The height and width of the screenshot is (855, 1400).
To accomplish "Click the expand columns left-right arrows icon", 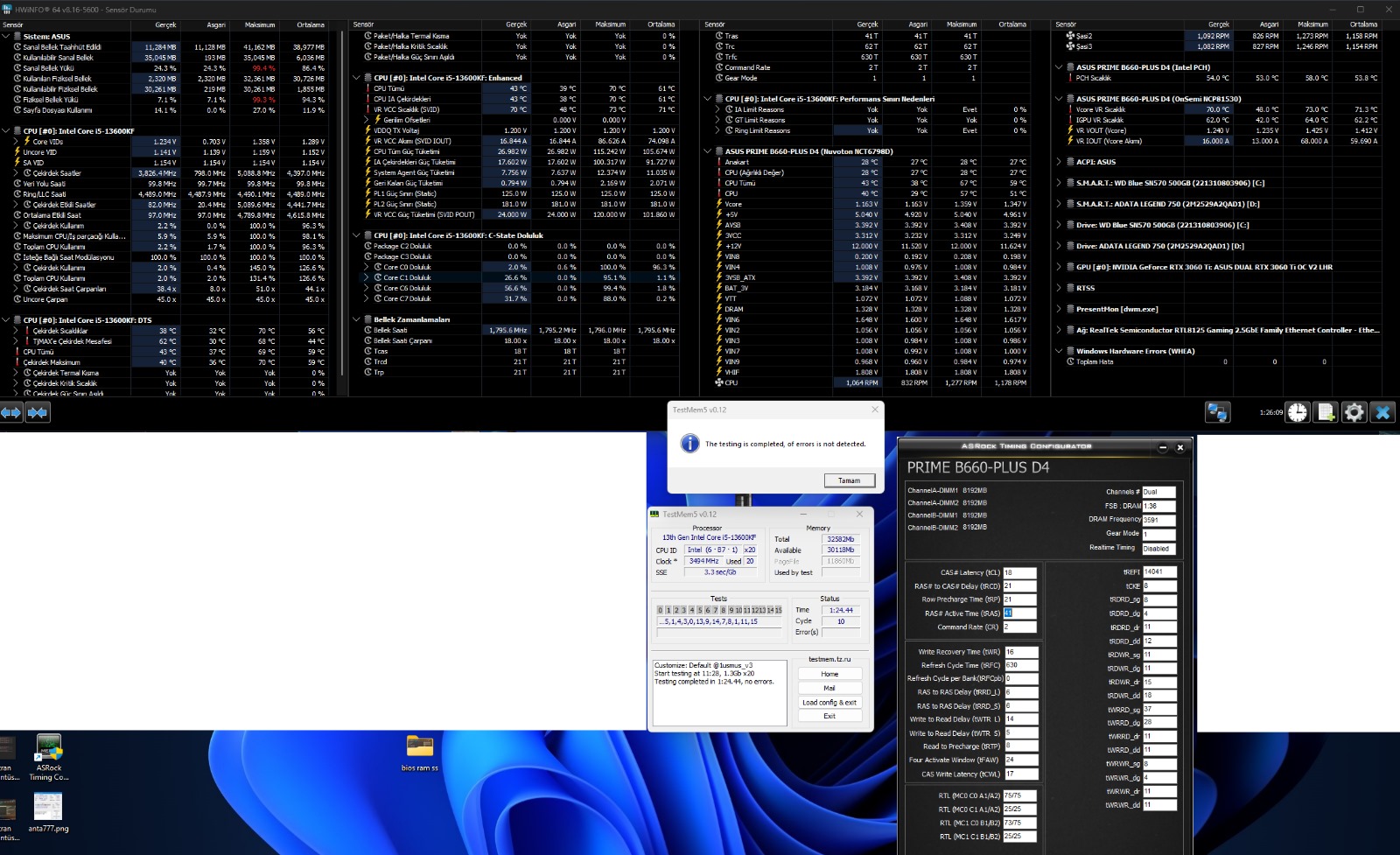I will (11, 412).
